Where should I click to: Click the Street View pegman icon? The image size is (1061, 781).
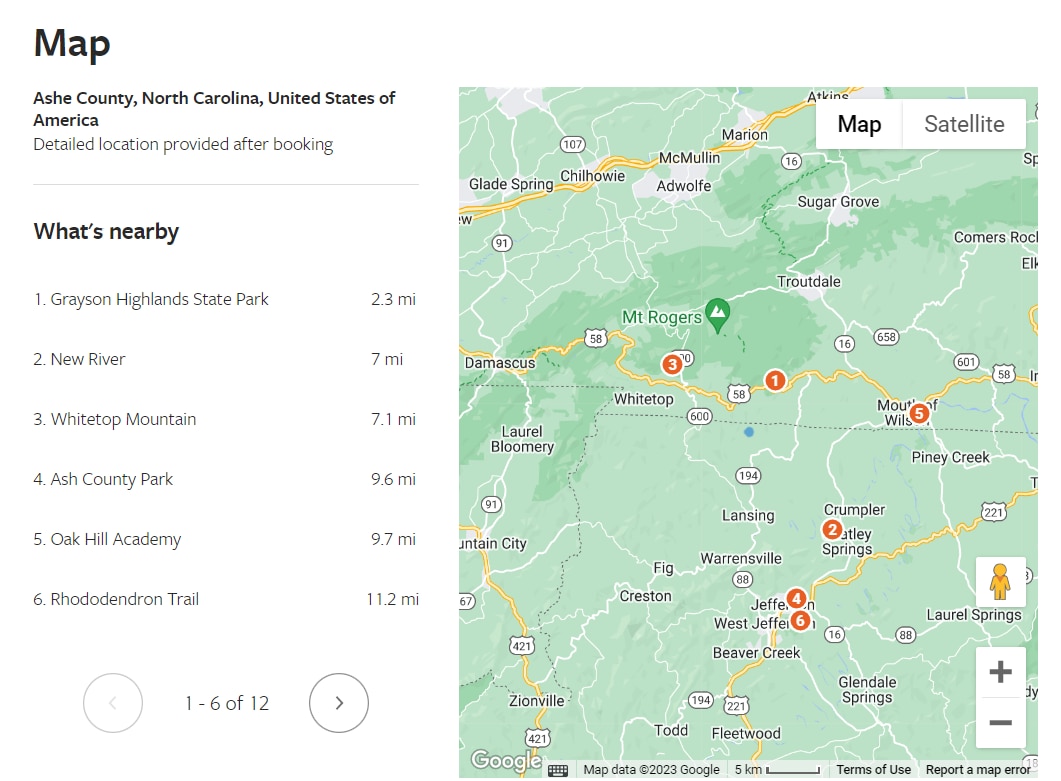click(x=1000, y=581)
